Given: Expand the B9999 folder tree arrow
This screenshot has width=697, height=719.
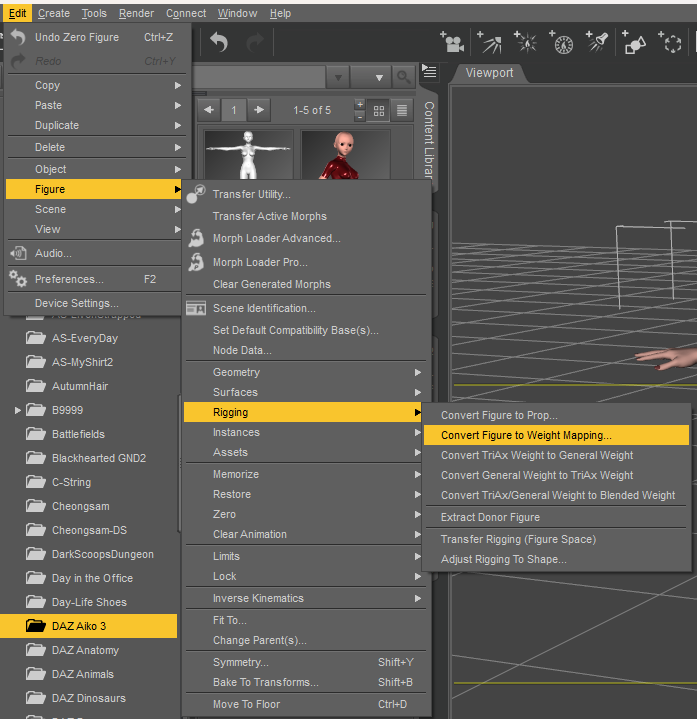Looking at the screenshot, I should point(18,410).
